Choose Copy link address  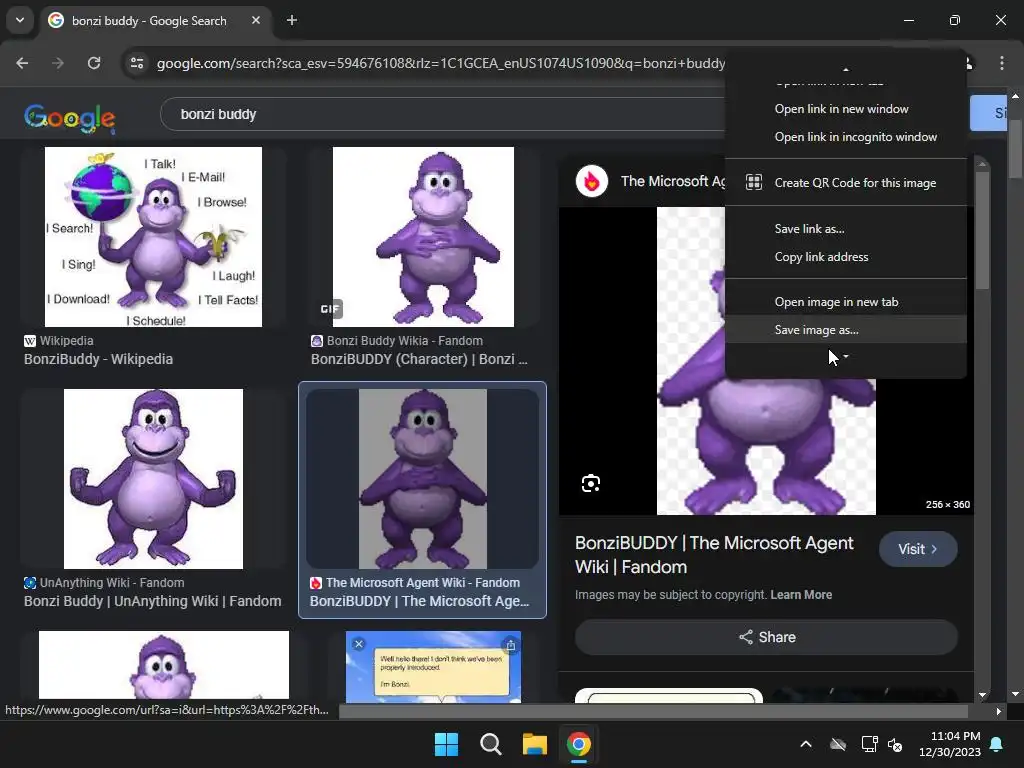pos(846,257)
